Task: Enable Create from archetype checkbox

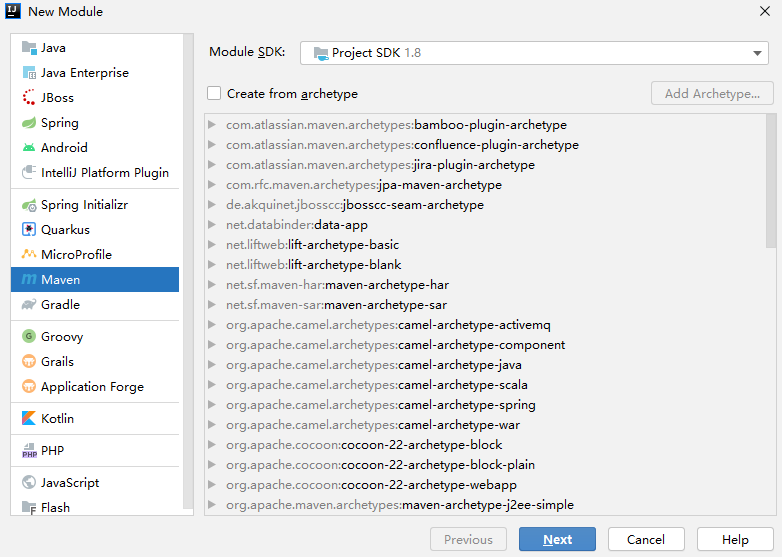Action: [214, 94]
